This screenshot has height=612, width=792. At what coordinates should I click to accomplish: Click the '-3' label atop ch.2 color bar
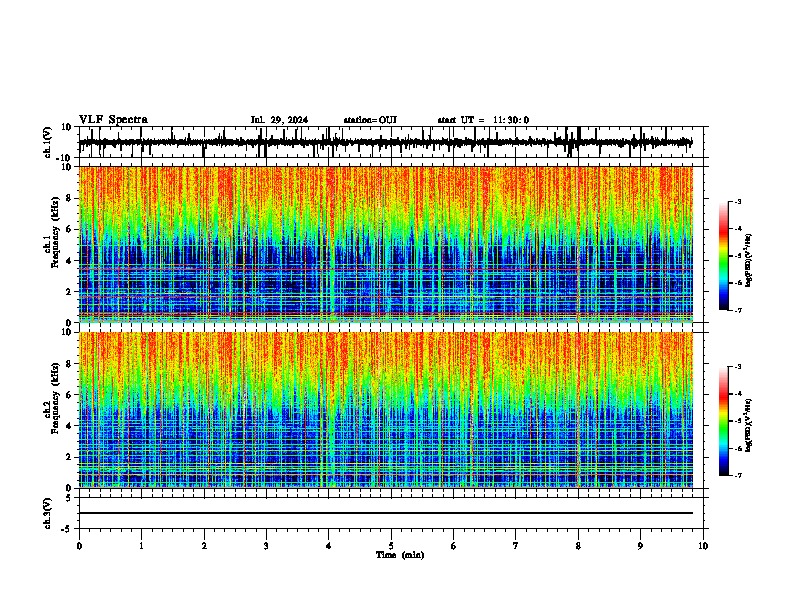737,367
